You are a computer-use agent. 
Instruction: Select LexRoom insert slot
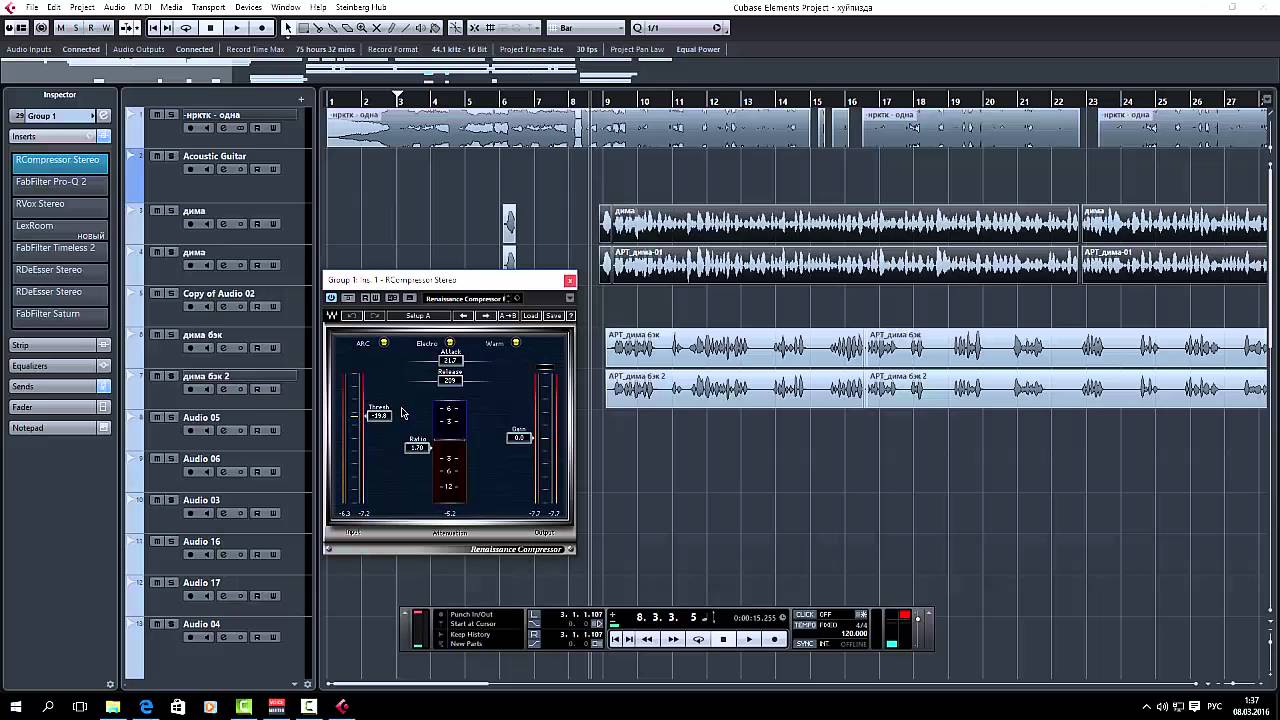point(60,229)
